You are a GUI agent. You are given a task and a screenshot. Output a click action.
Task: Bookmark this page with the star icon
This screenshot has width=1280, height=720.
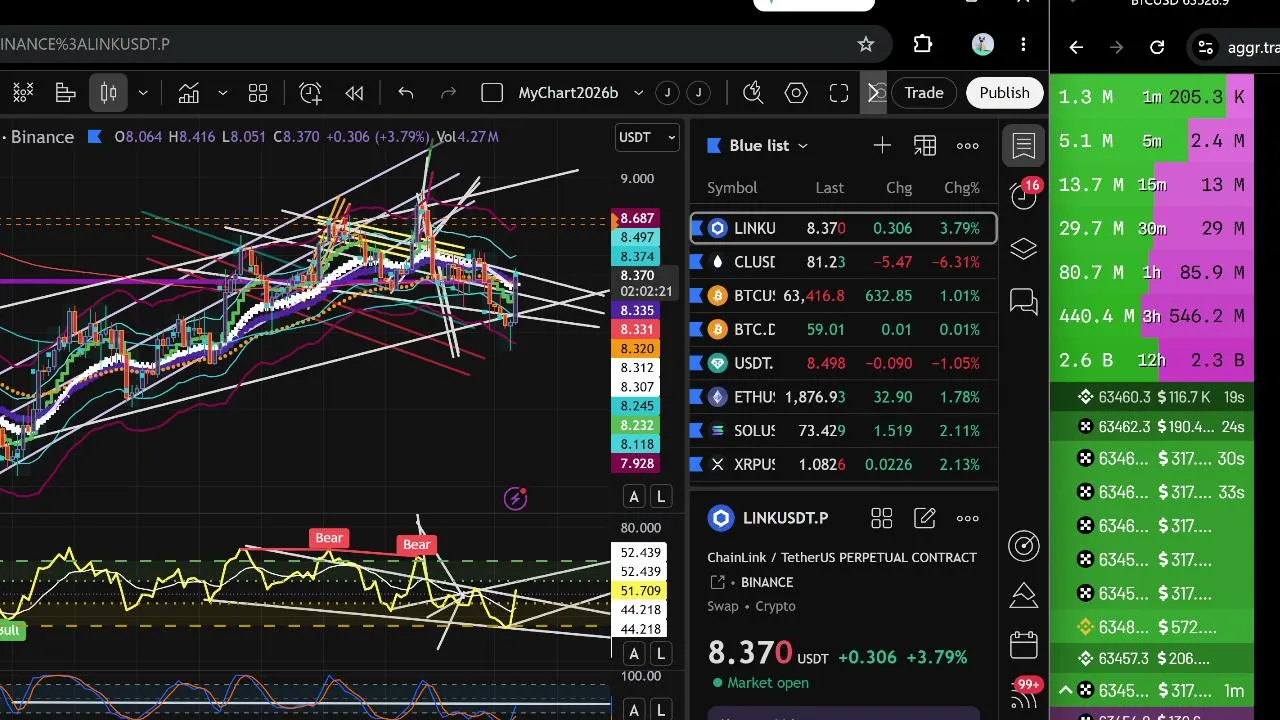click(x=866, y=44)
